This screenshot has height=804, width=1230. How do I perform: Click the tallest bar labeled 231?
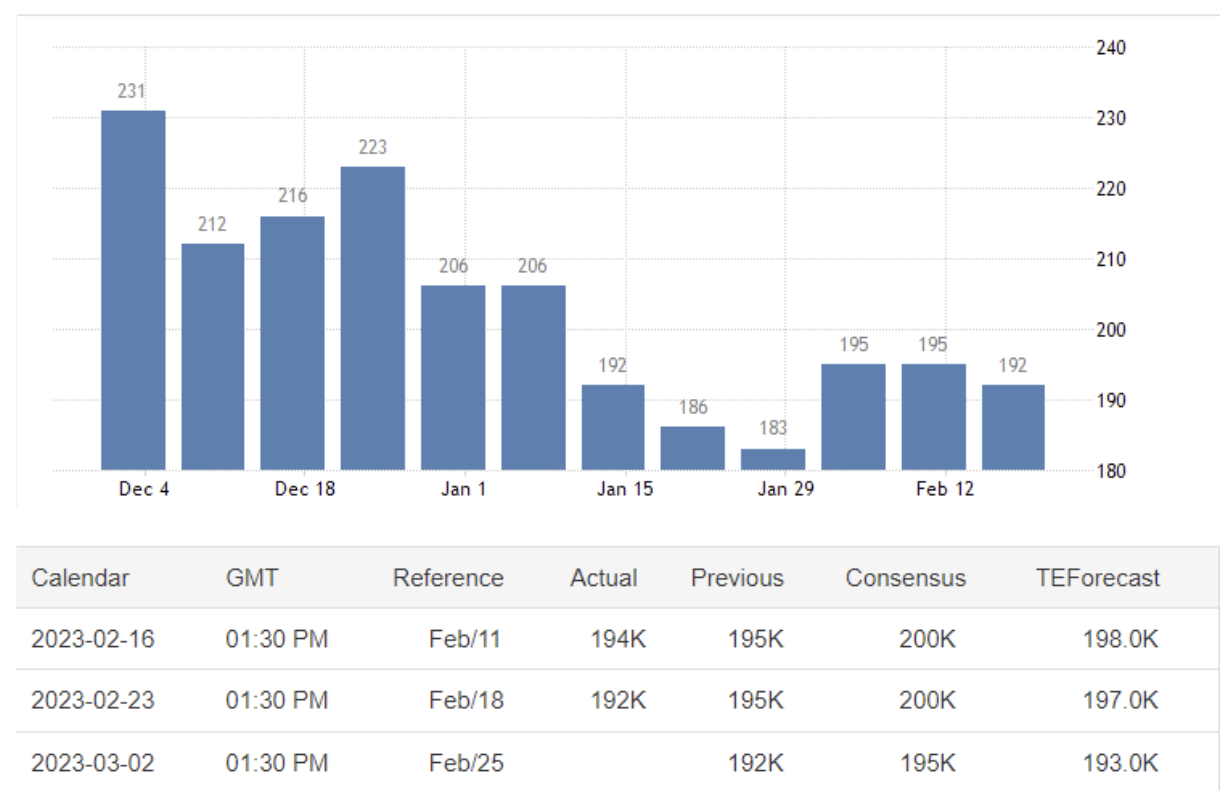(x=133, y=290)
